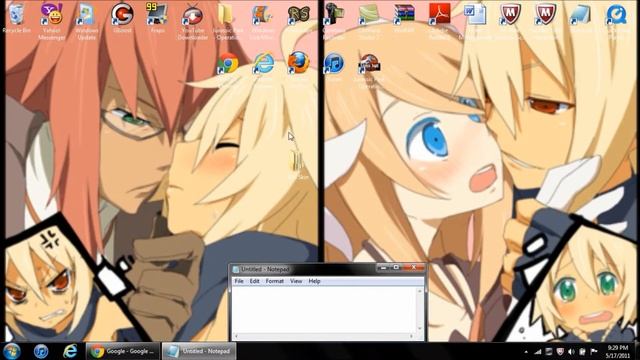Select the red G Gbound shortcut
The image size is (640, 360).
point(122,18)
